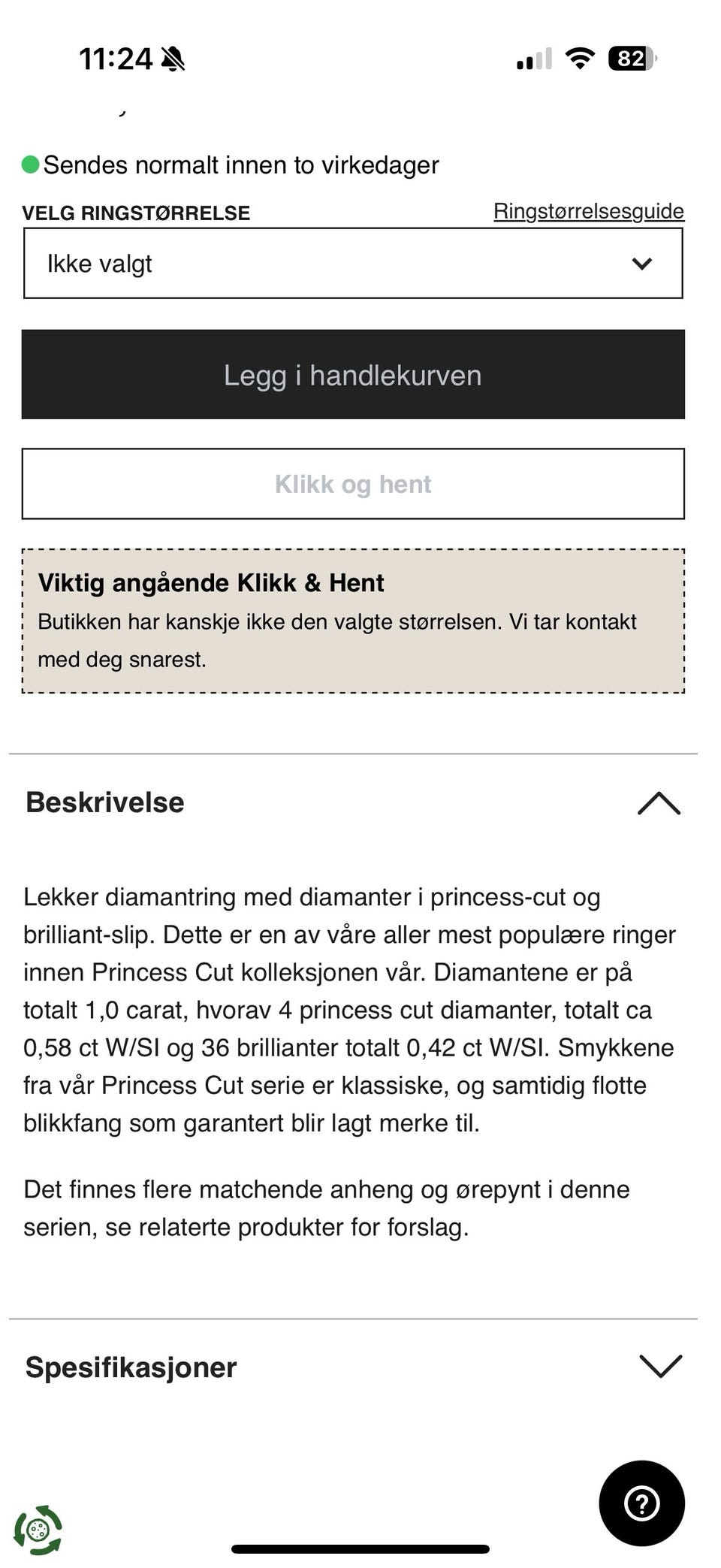Tap the 11:24 clock in the status bar
The image size is (721, 1568).
116,59
